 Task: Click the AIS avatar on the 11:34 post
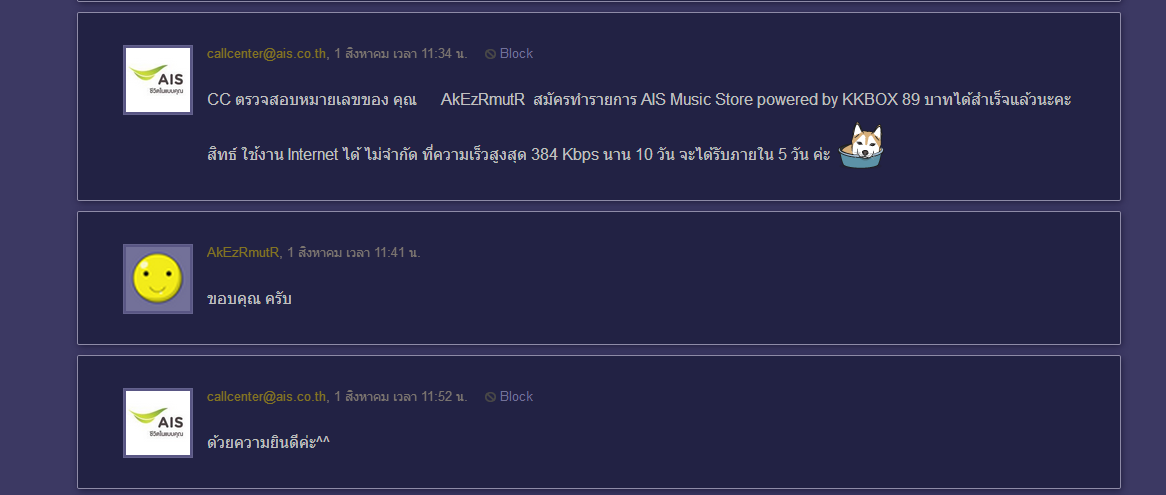tap(158, 80)
